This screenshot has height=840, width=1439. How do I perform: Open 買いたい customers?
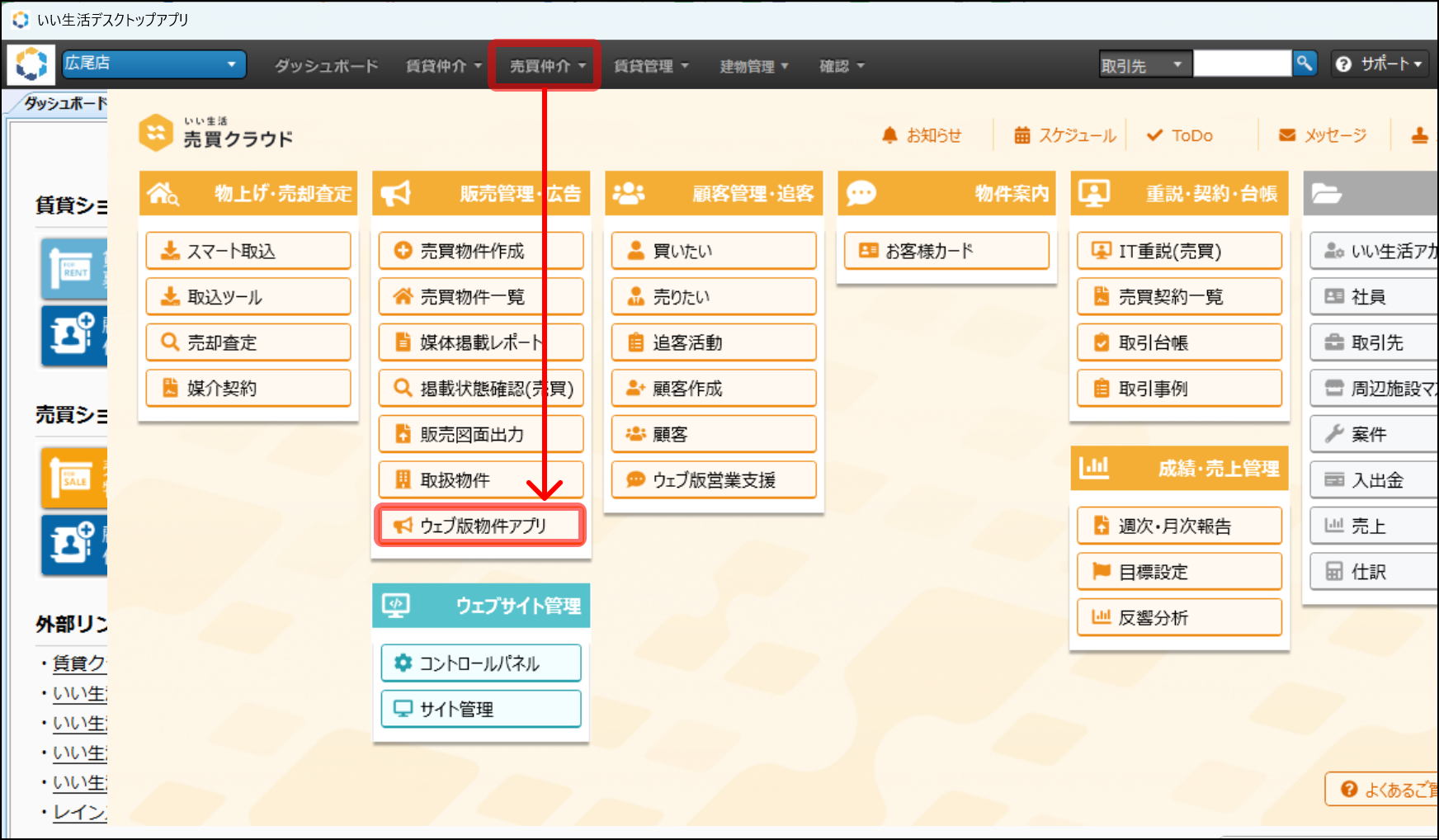[714, 251]
